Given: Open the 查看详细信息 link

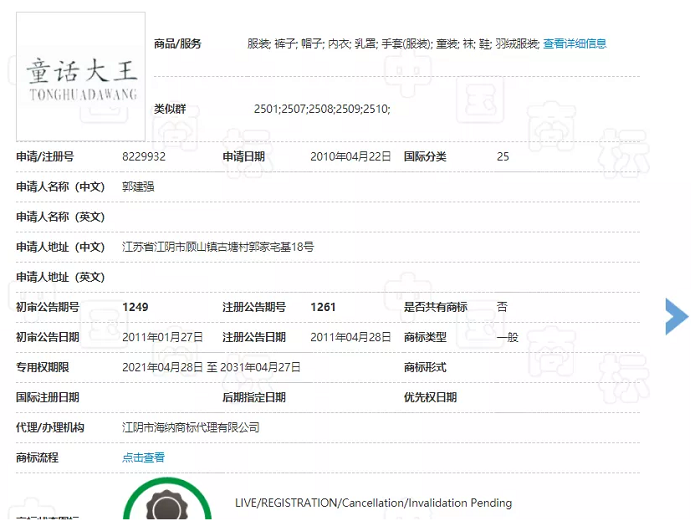Looking at the screenshot, I should tap(575, 44).
